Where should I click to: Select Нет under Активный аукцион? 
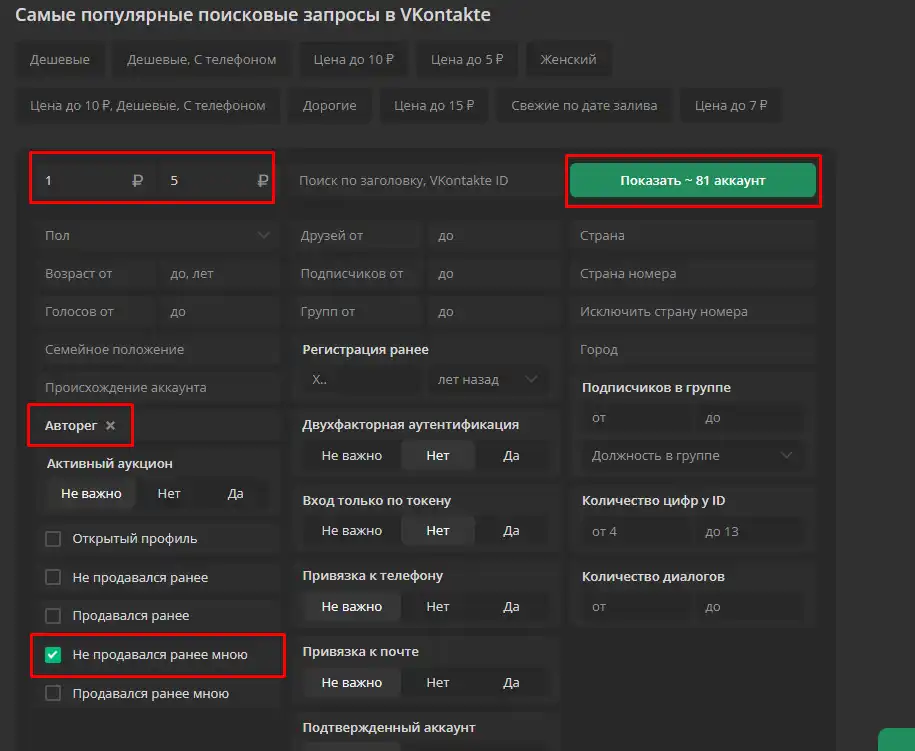[169, 494]
